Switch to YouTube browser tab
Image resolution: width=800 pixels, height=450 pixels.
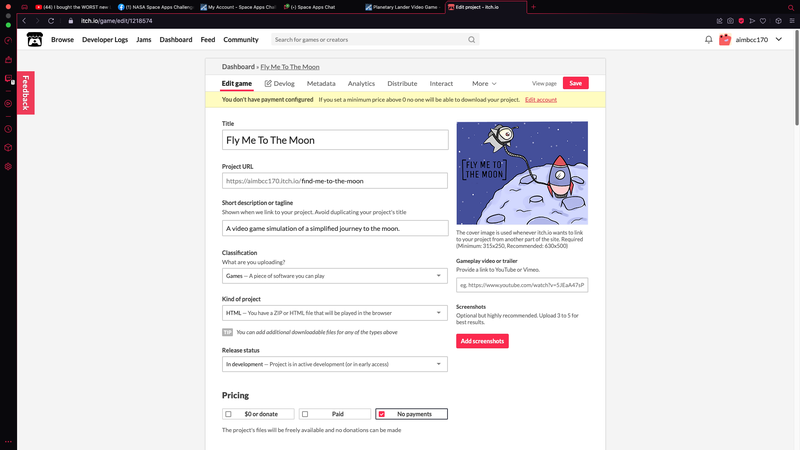point(71,7)
